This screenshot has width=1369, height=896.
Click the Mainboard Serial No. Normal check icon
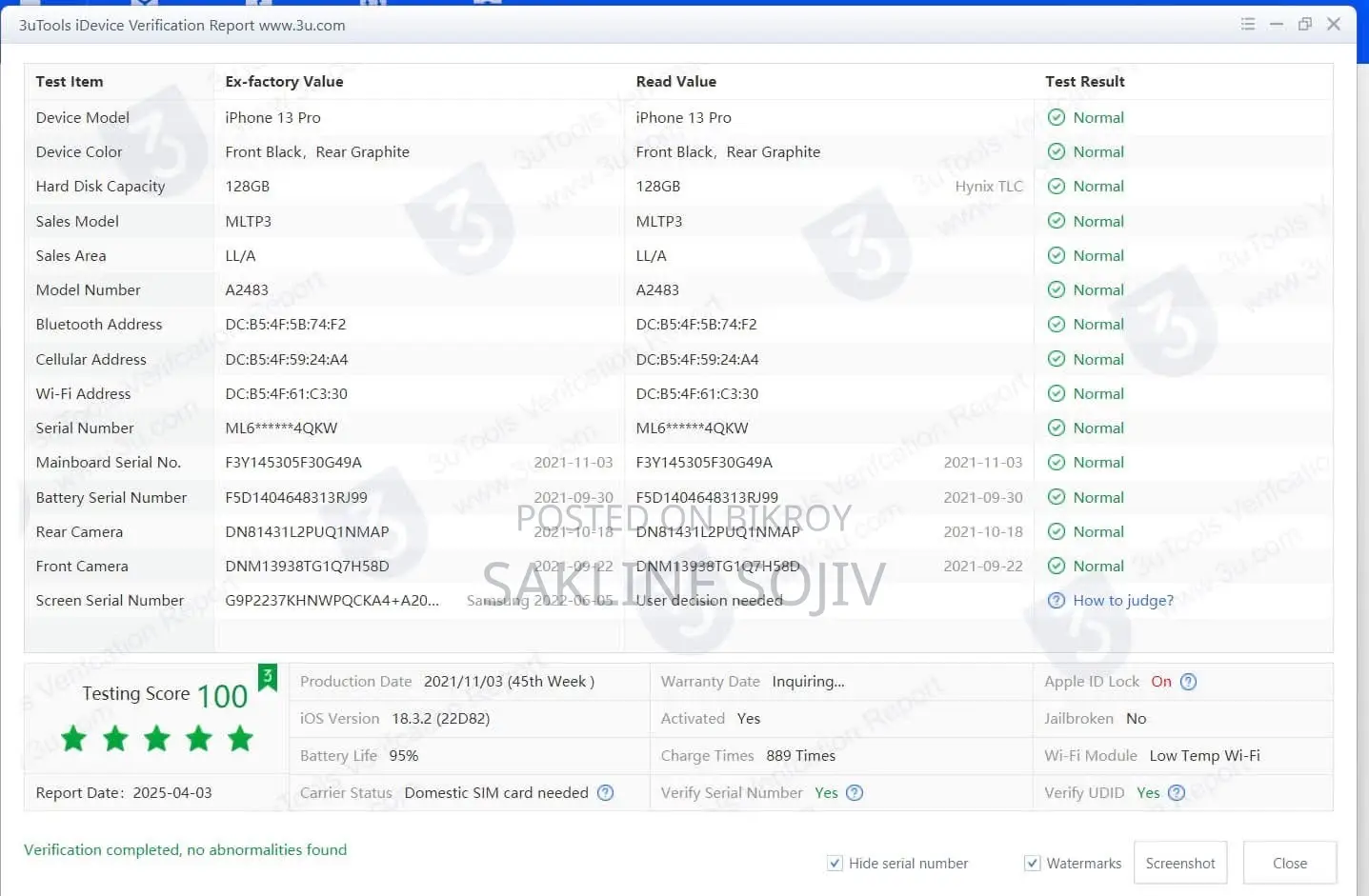1056,463
